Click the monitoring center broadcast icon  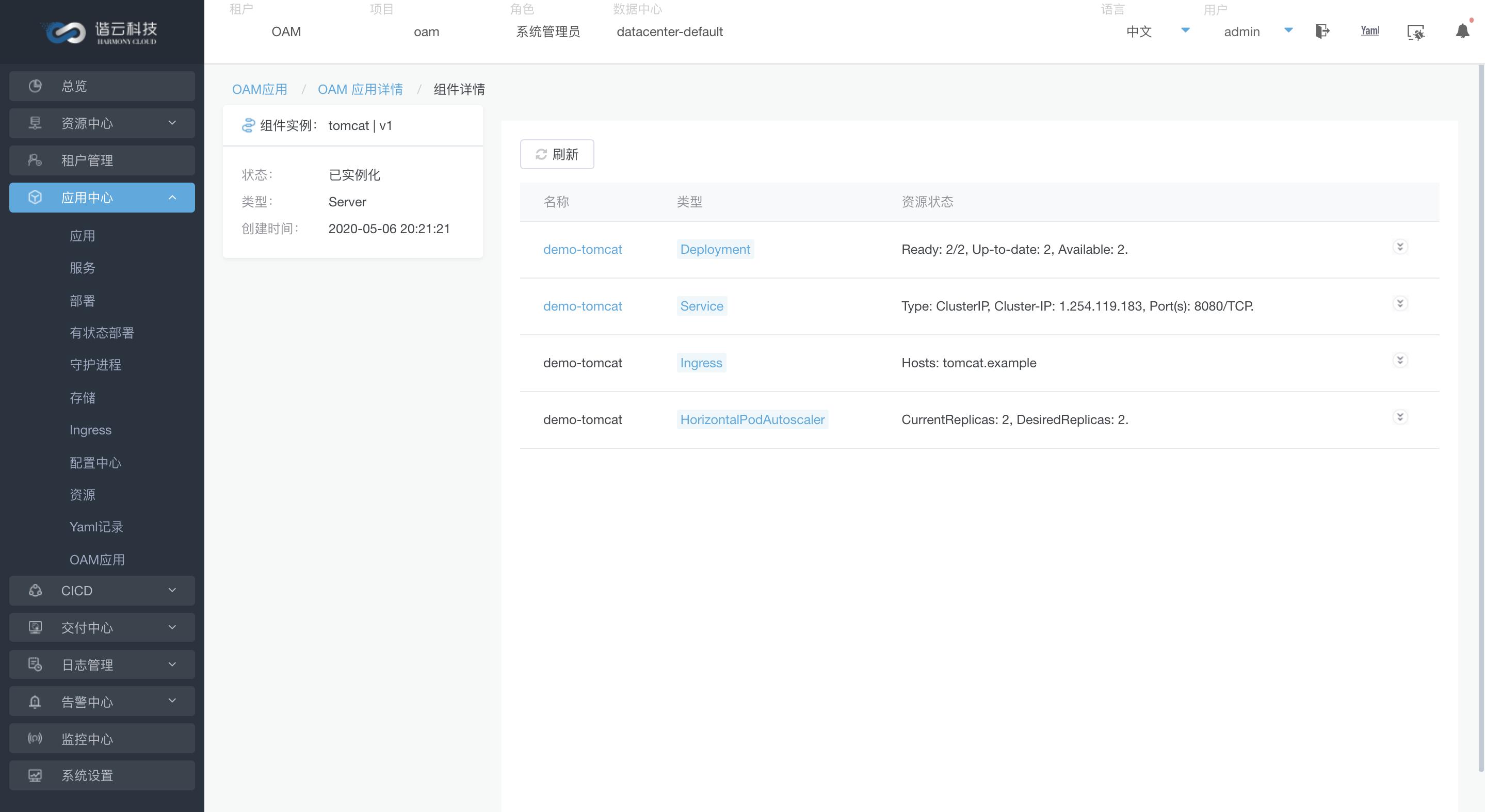pos(35,738)
